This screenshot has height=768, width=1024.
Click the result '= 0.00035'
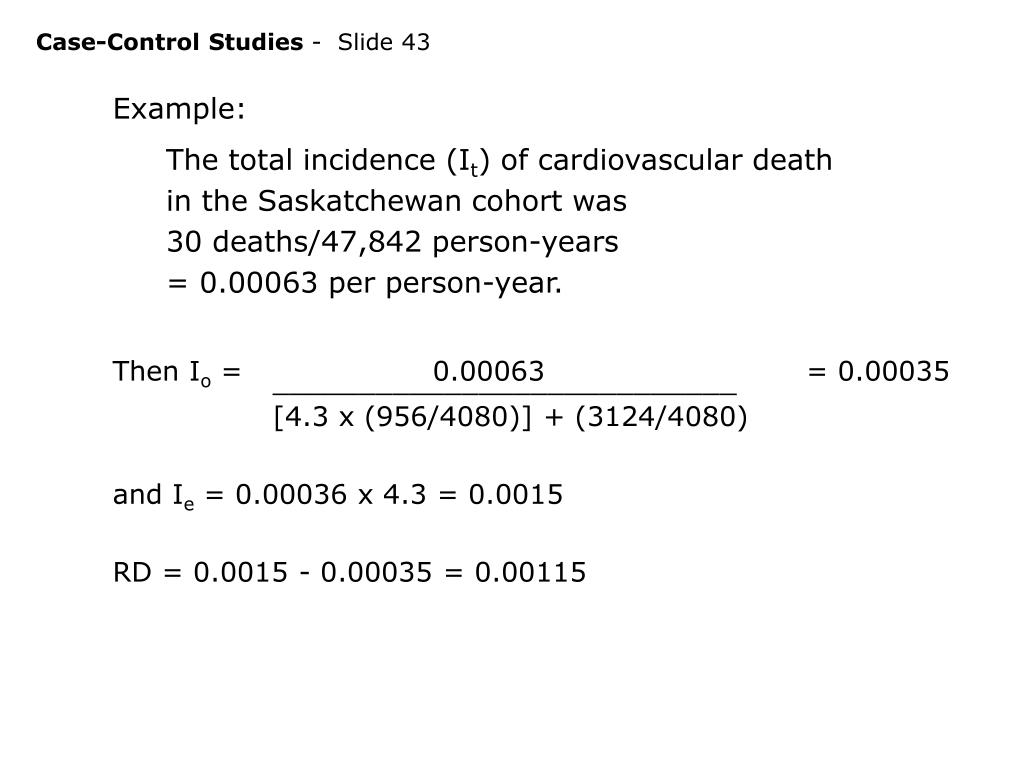click(x=878, y=372)
